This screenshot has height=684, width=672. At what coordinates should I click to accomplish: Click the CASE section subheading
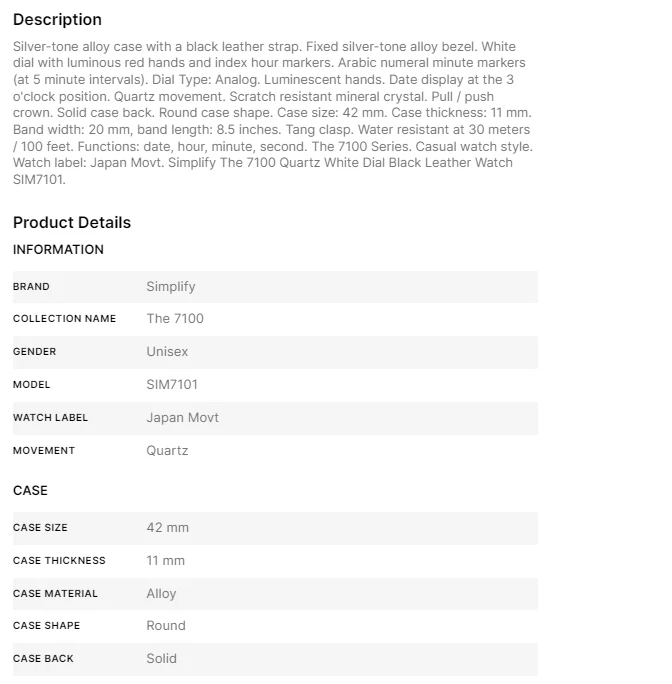click(30, 491)
